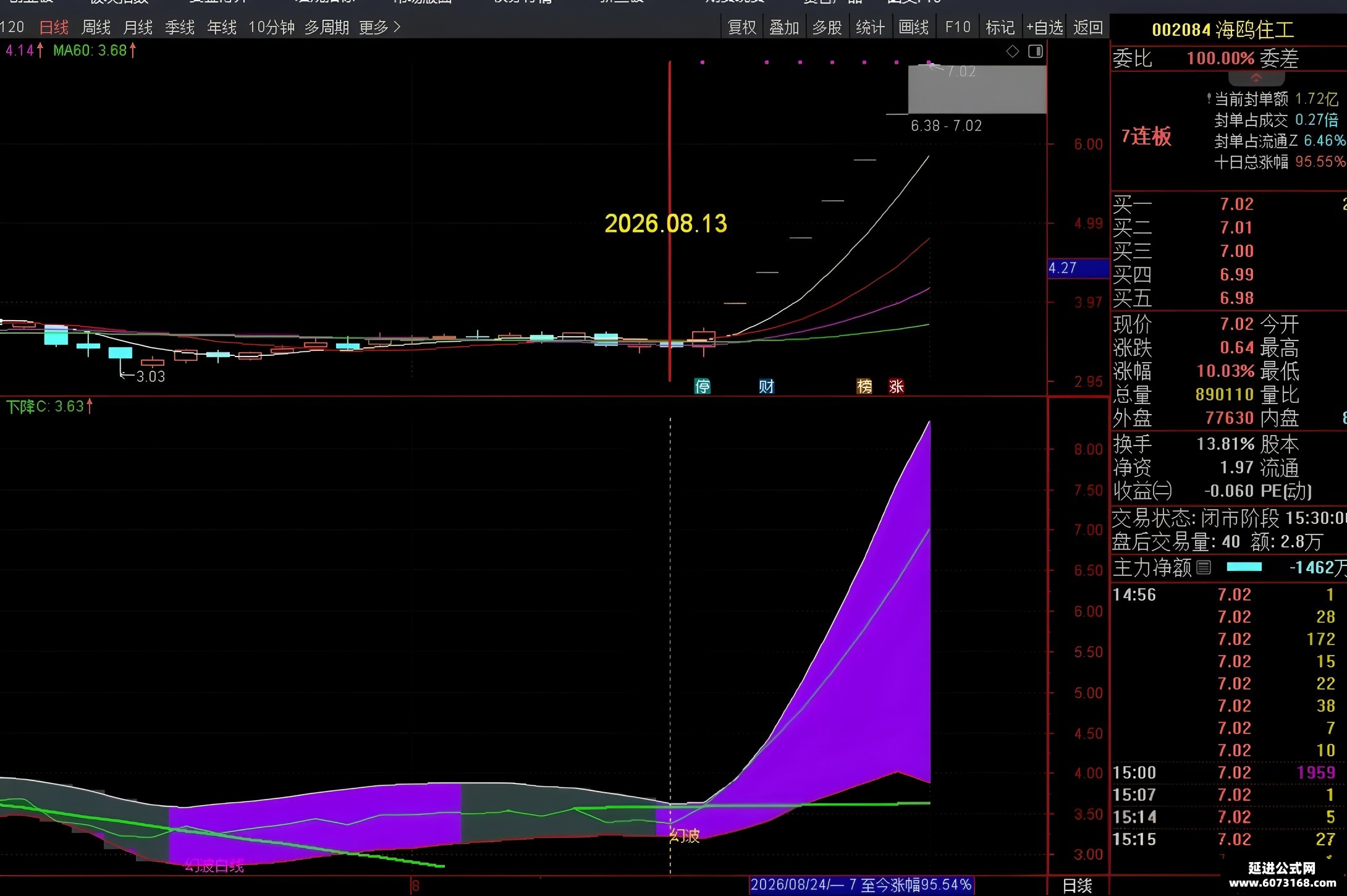Click the cyan 主力净额 bar
1347x896 pixels.
(1244, 567)
